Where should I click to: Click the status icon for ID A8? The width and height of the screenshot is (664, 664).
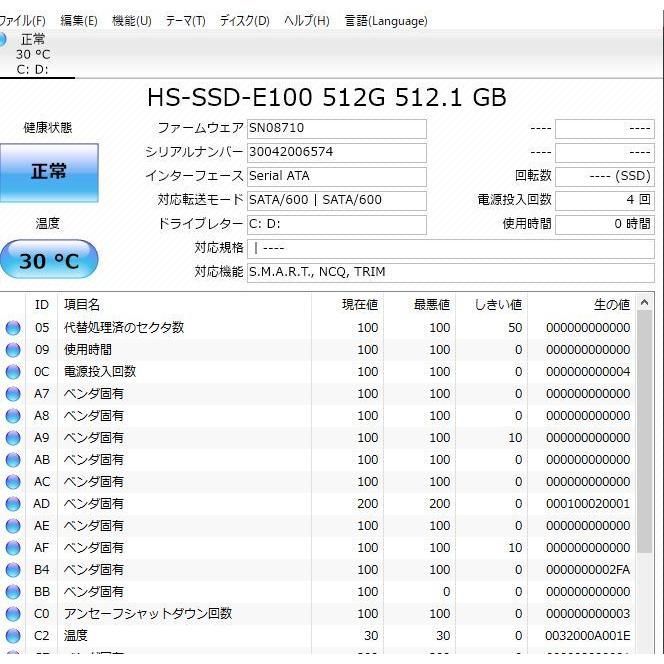(x=13, y=416)
